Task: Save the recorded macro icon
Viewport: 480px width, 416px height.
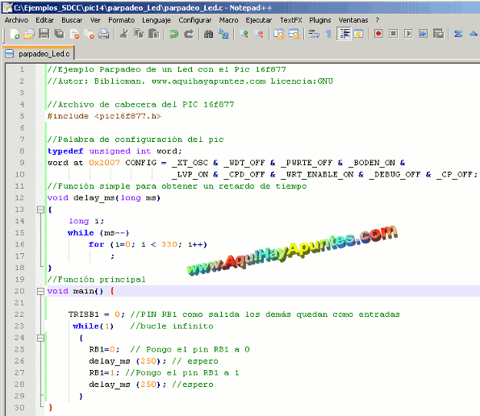Action: pyautogui.click(x=438, y=34)
